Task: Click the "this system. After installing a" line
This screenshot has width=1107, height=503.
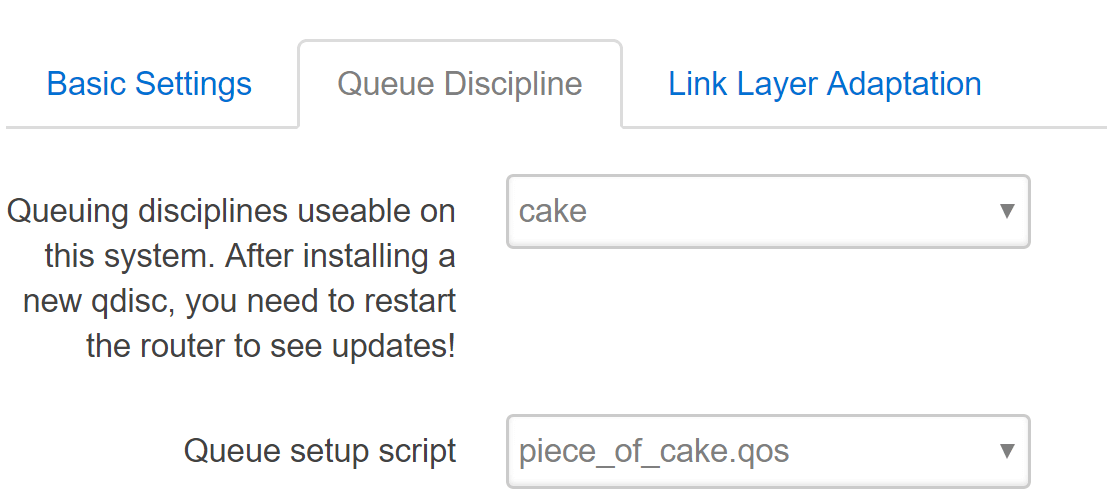Action: [x=250, y=257]
